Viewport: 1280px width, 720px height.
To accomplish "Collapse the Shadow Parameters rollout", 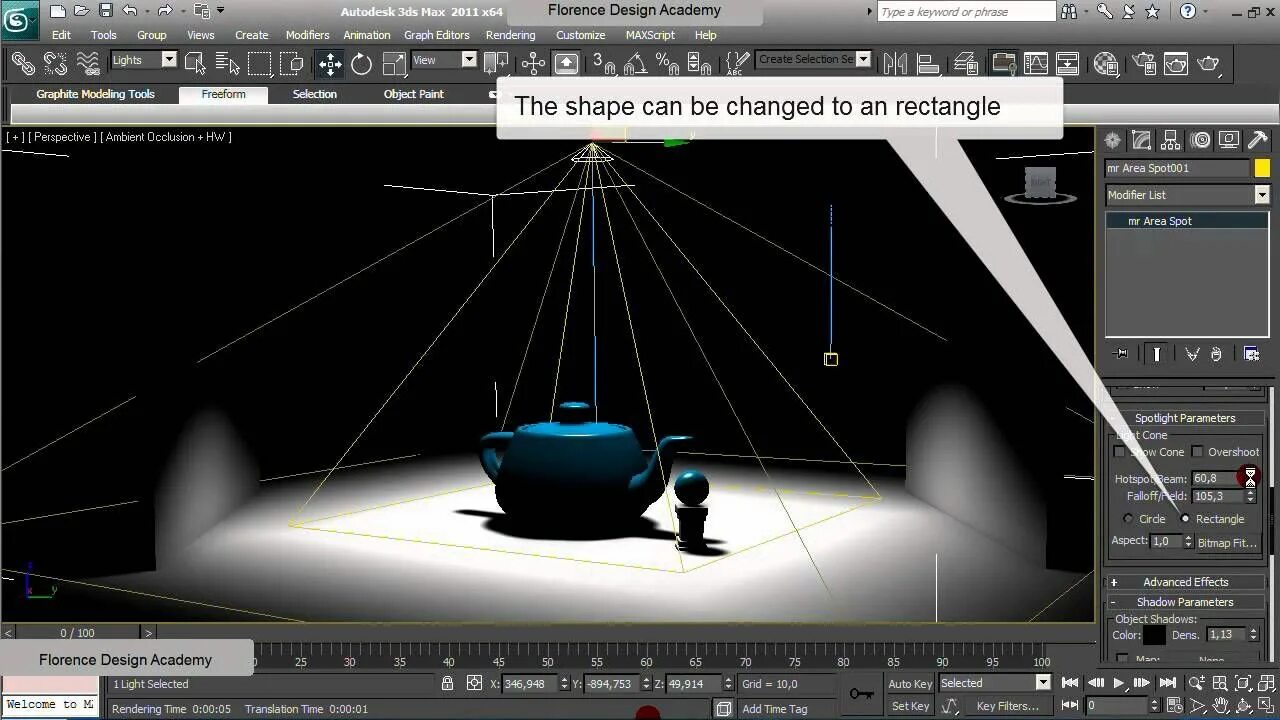I will pos(1185,602).
